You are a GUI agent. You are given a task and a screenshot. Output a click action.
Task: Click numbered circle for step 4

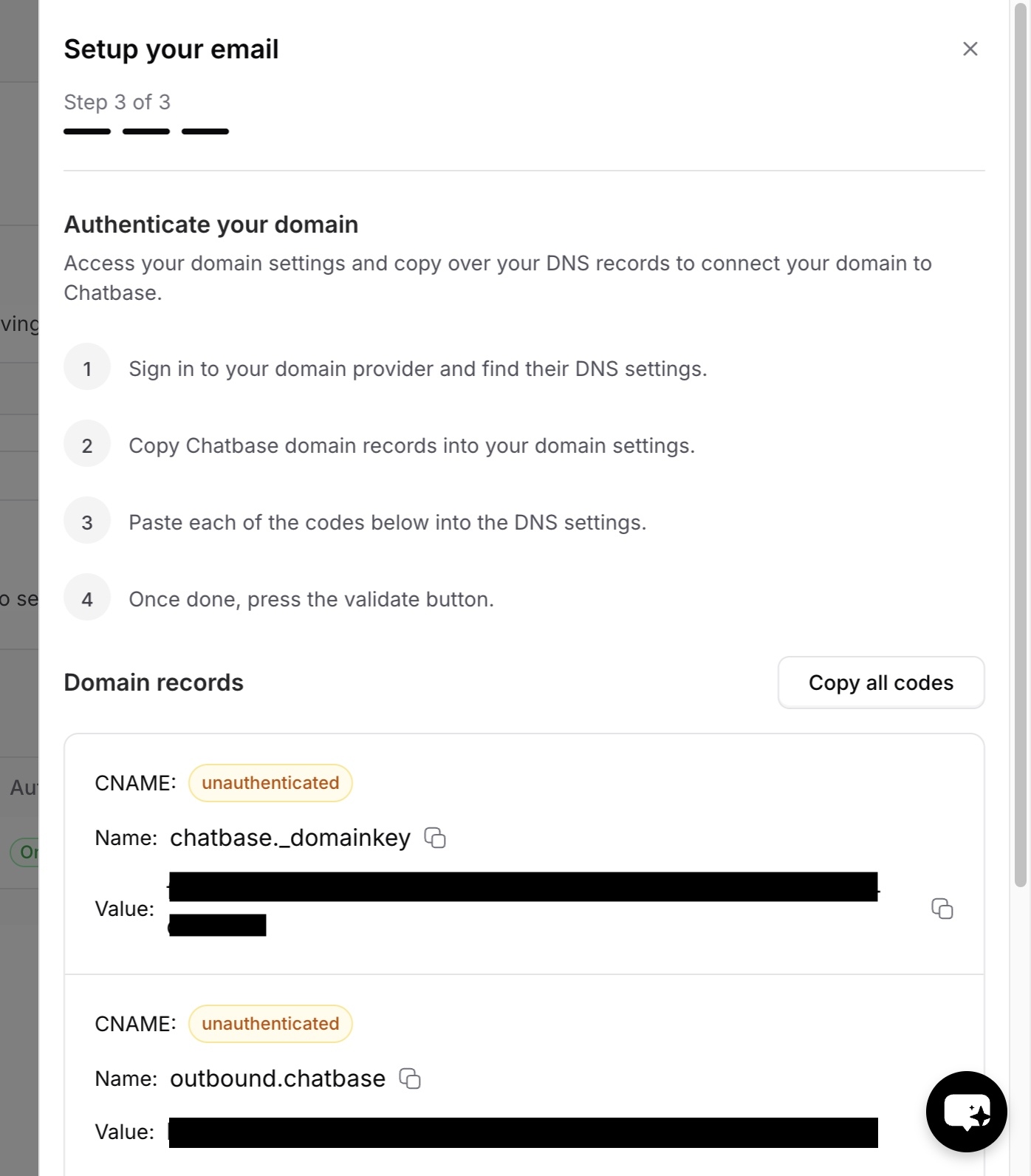pyautogui.click(x=87, y=598)
